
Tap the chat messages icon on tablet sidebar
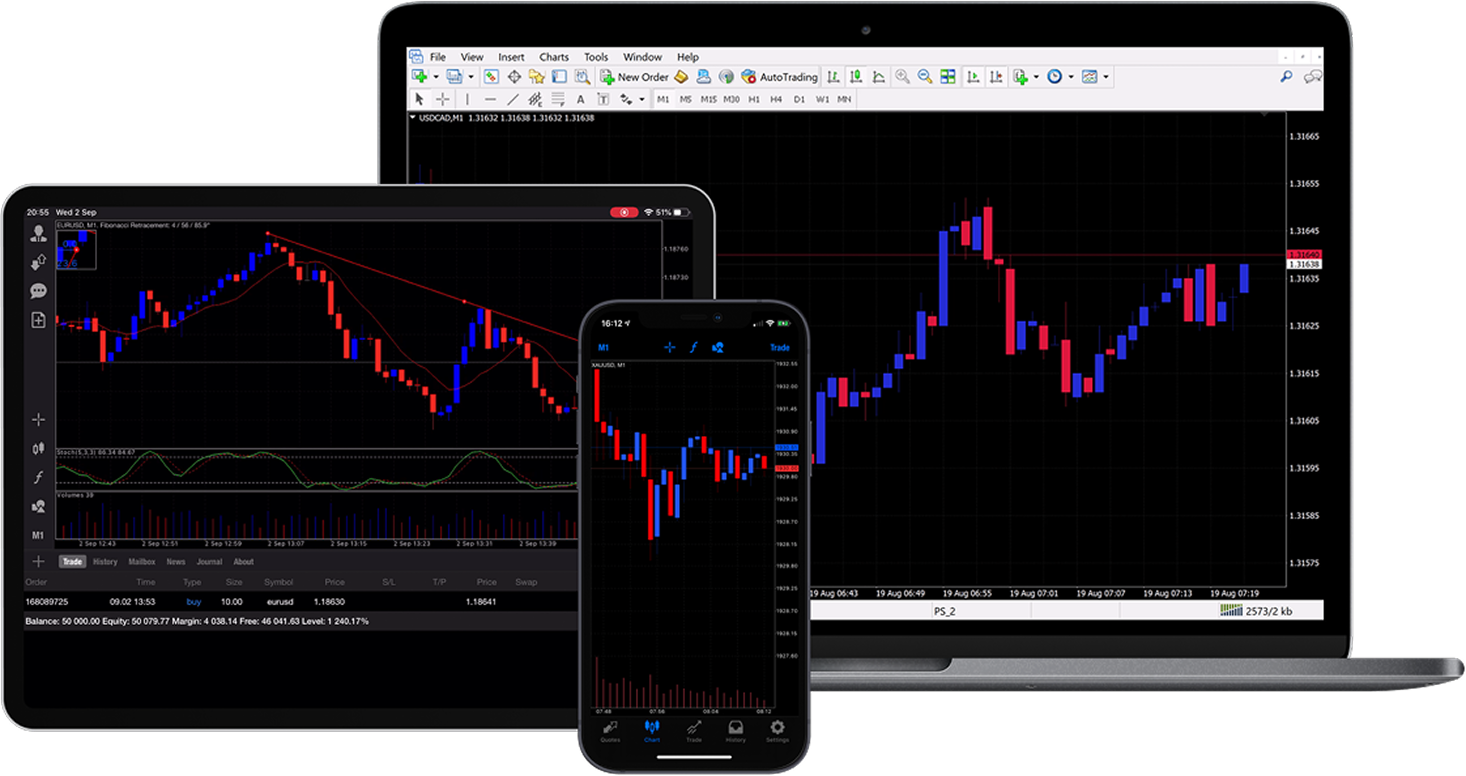[37, 290]
